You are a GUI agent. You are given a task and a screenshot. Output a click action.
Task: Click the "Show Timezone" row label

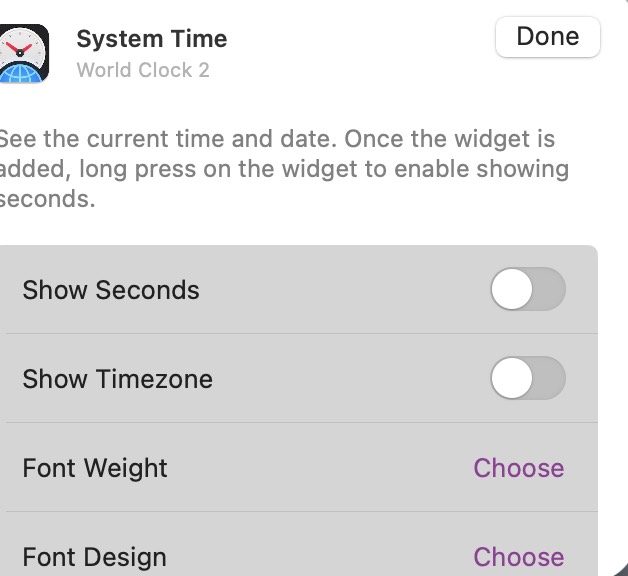(x=117, y=379)
